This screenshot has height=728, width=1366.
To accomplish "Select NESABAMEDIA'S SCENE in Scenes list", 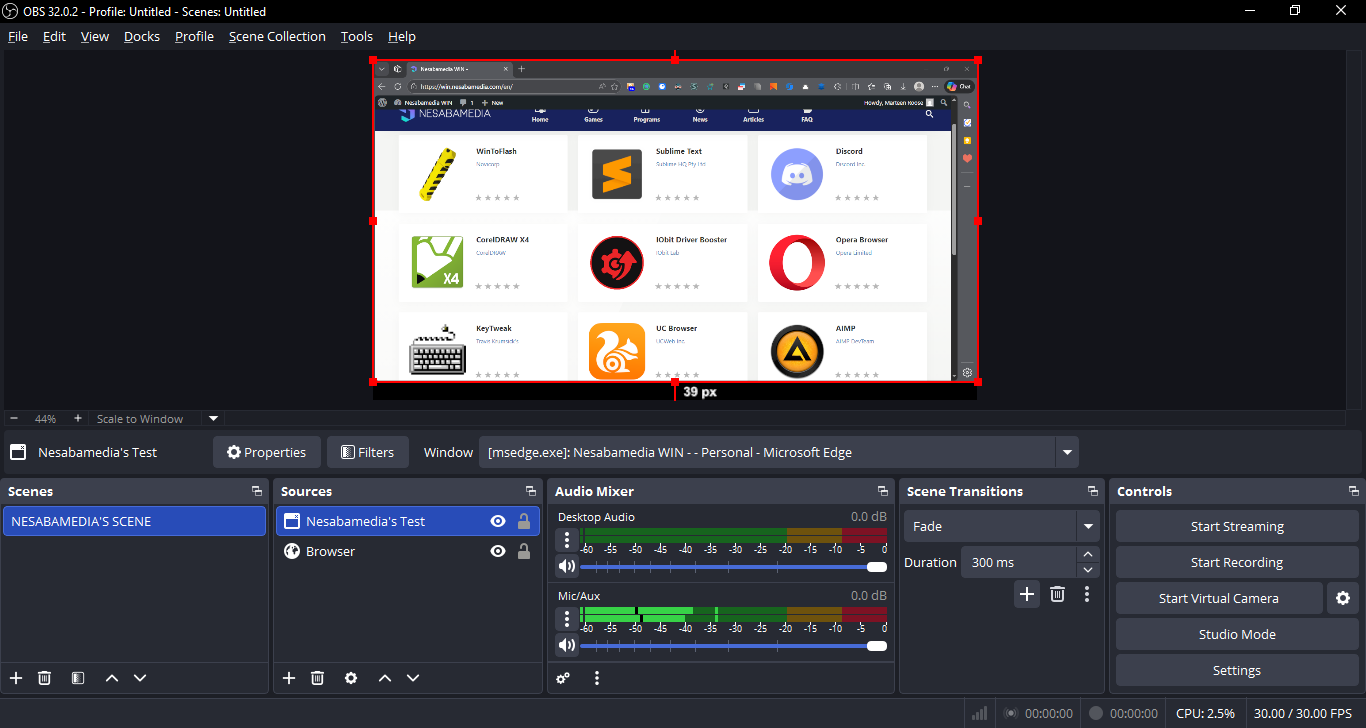I will tap(134, 521).
